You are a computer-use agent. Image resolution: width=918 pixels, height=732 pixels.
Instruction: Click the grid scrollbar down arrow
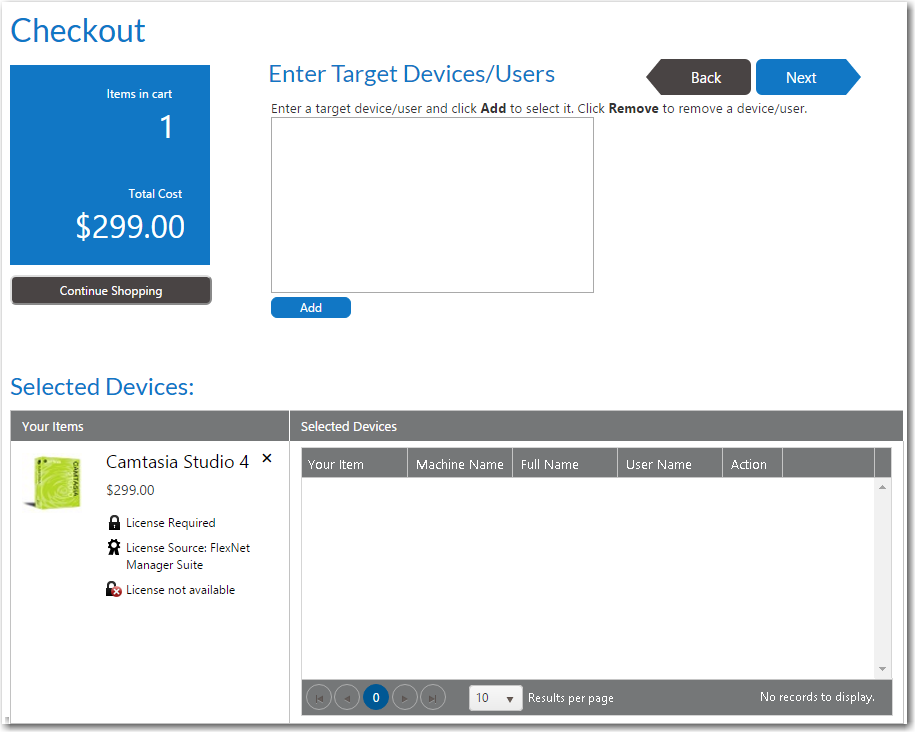[x=882, y=669]
